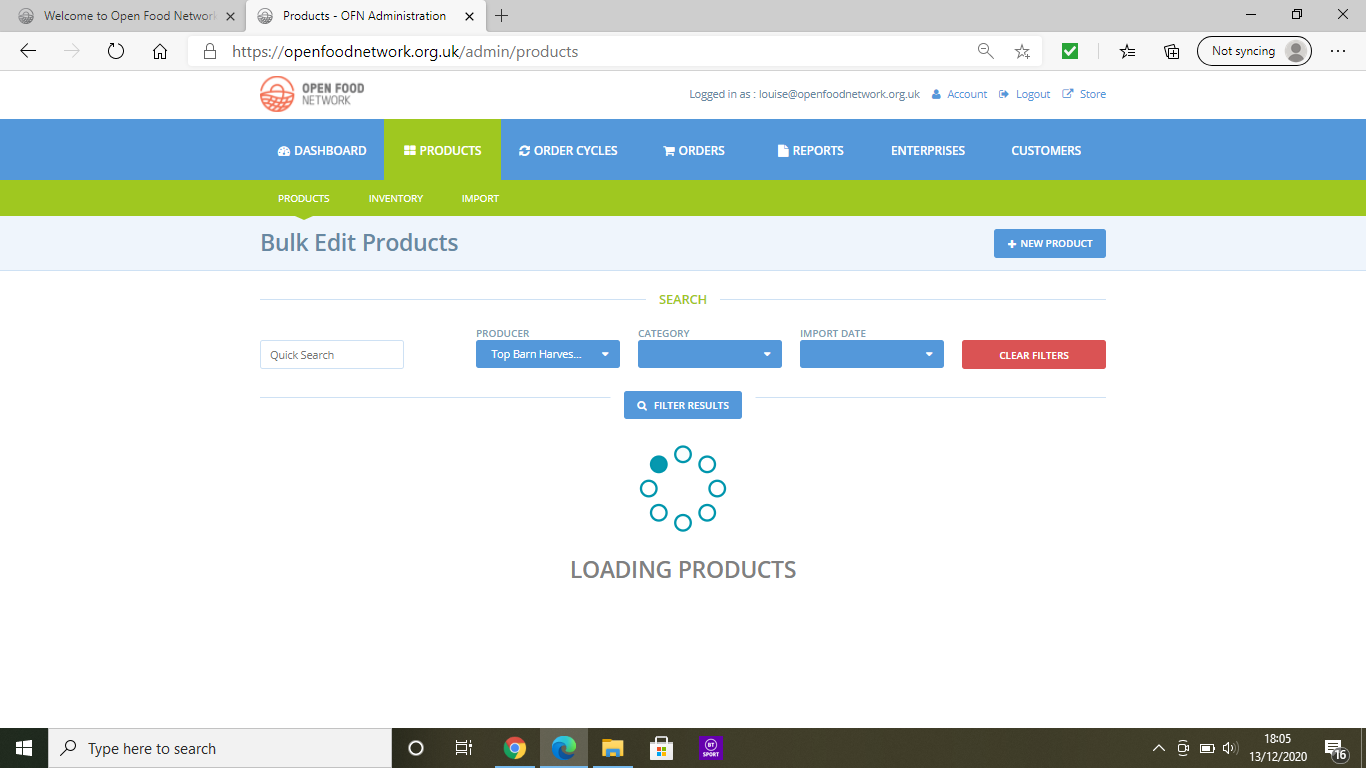Select the Products main menu item

[442, 150]
